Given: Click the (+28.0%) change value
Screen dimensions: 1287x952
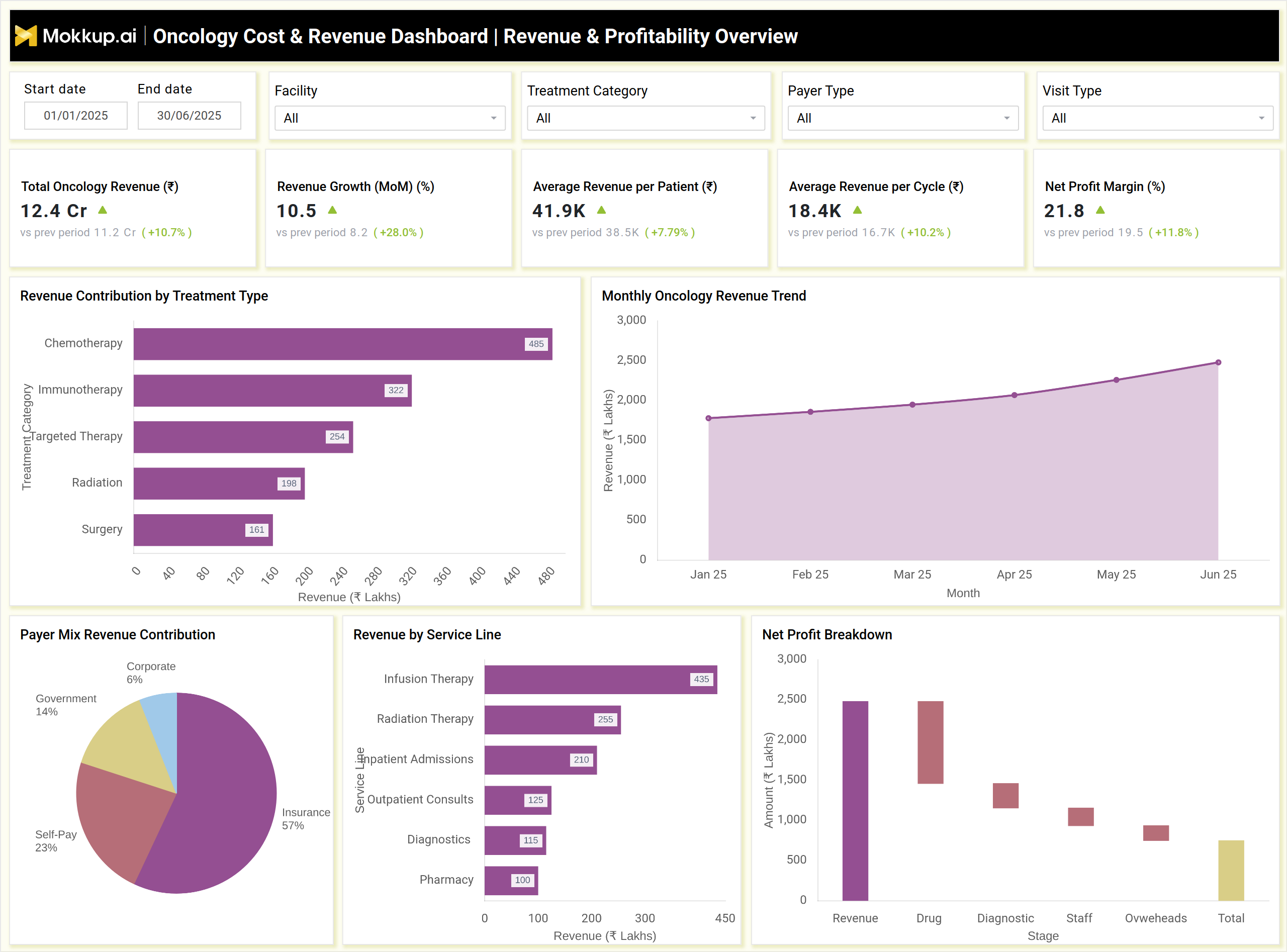Looking at the screenshot, I should (399, 232).
